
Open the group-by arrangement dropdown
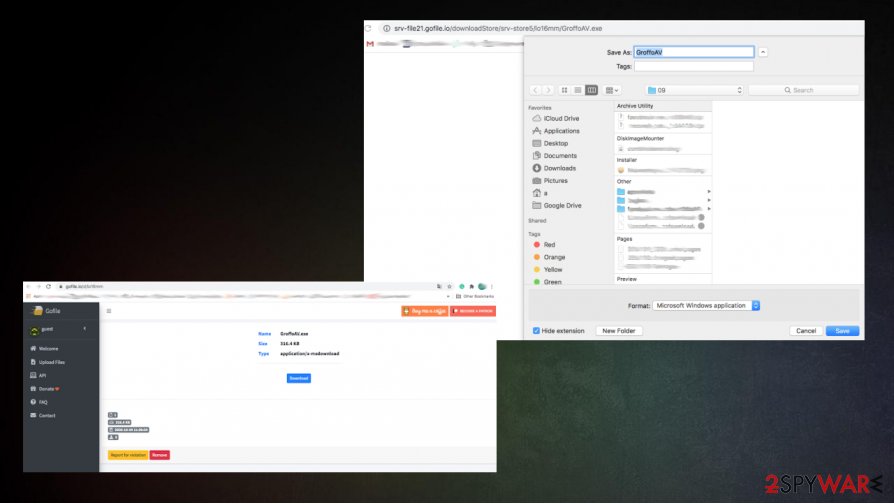click(612, 90)
